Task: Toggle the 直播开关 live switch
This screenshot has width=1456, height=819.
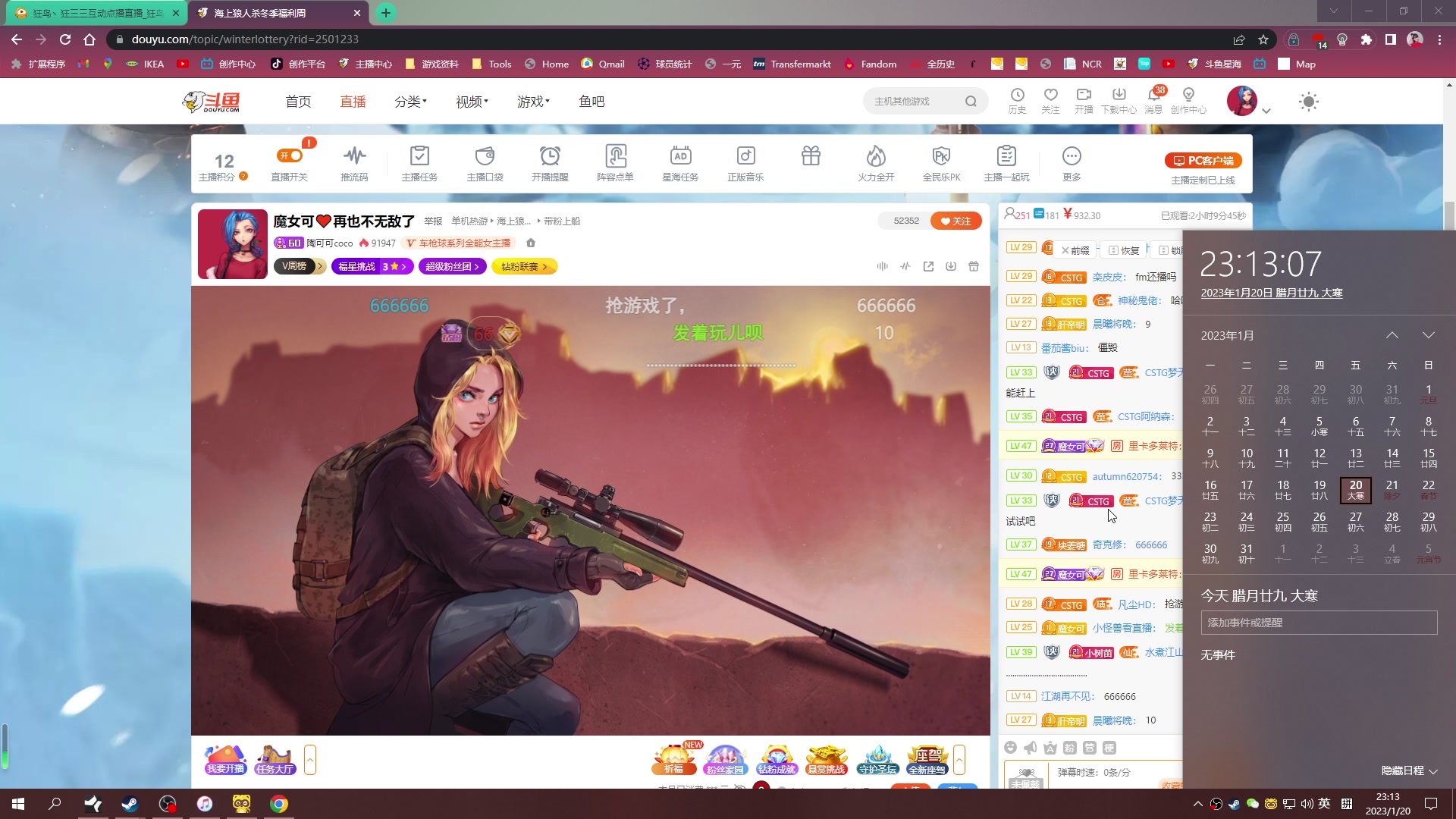Action: pos(290,156)
